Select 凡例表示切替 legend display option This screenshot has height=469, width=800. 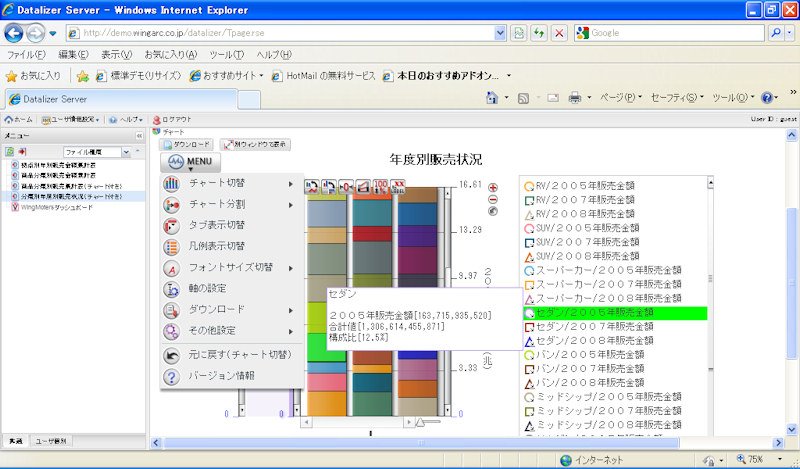tap(232, 246)
